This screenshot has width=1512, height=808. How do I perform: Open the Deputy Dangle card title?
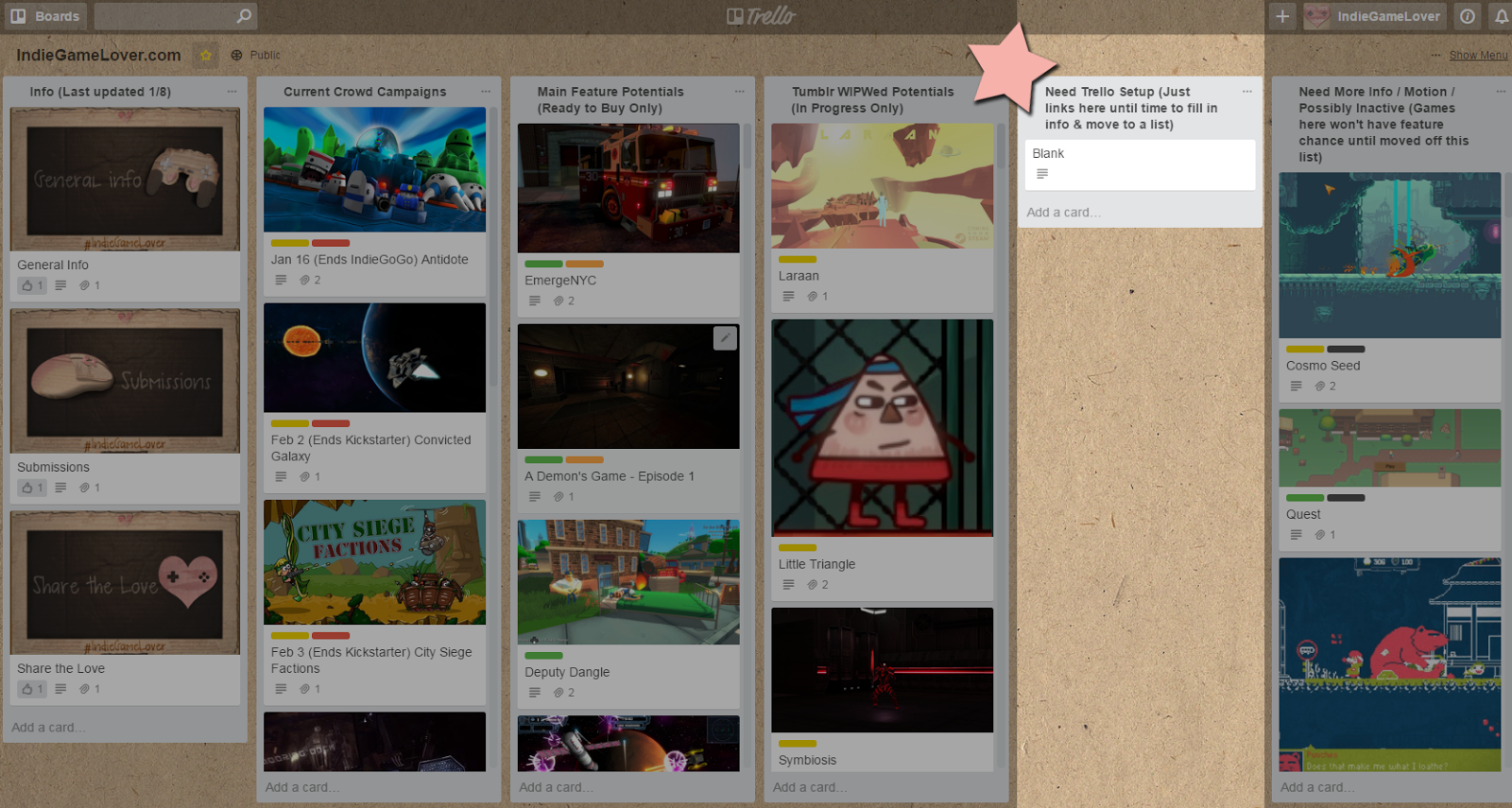click(x=567, y=672)
